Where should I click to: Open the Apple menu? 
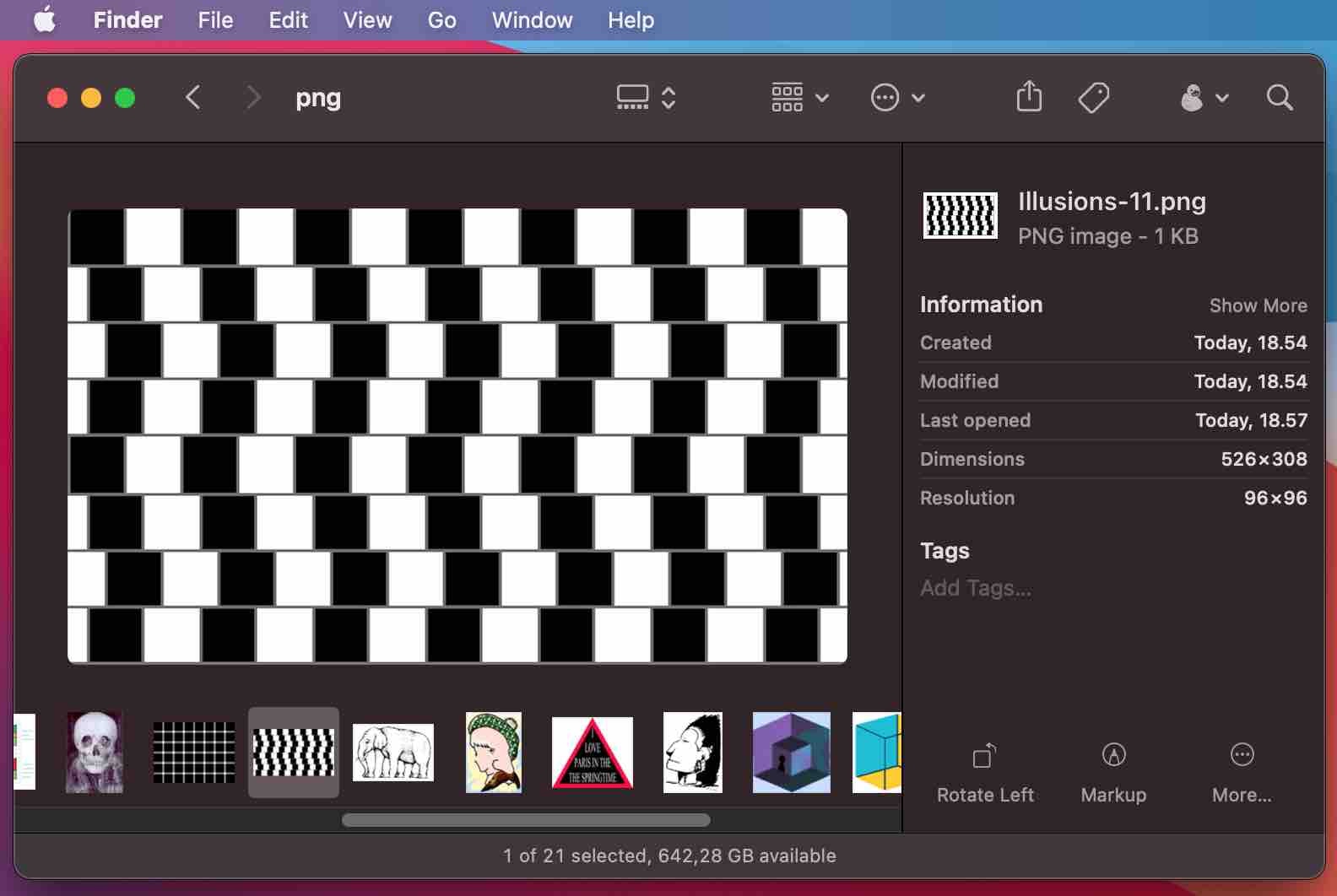pyautogui.click(x=45, y=19)
